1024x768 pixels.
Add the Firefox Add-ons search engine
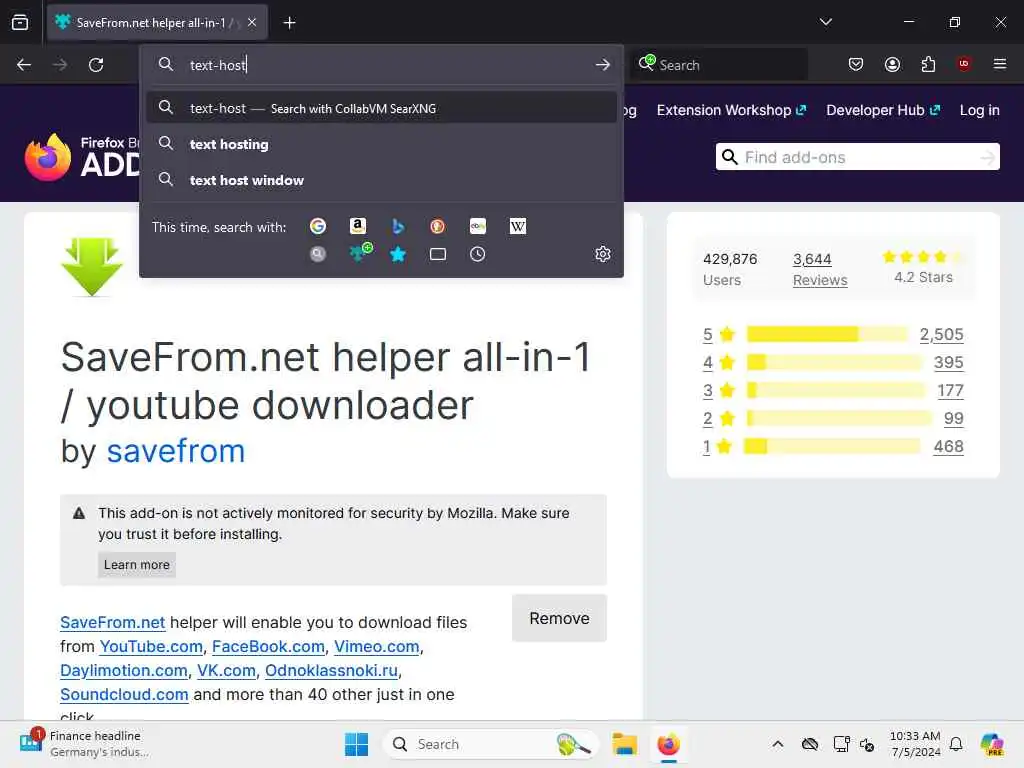click(x=359, y=252)
